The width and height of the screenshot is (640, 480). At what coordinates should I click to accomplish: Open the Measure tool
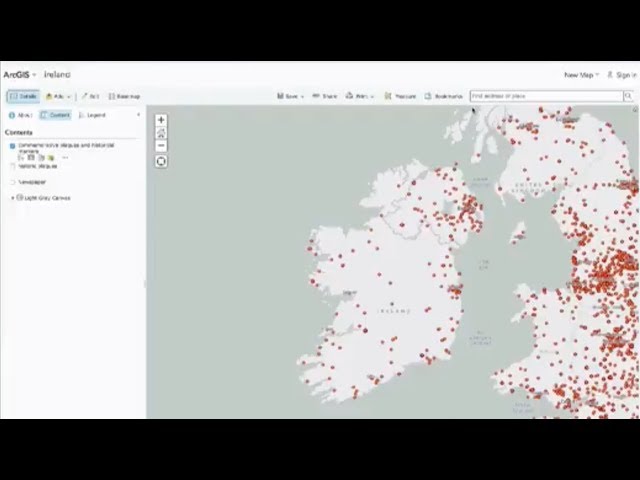[400, 96]
